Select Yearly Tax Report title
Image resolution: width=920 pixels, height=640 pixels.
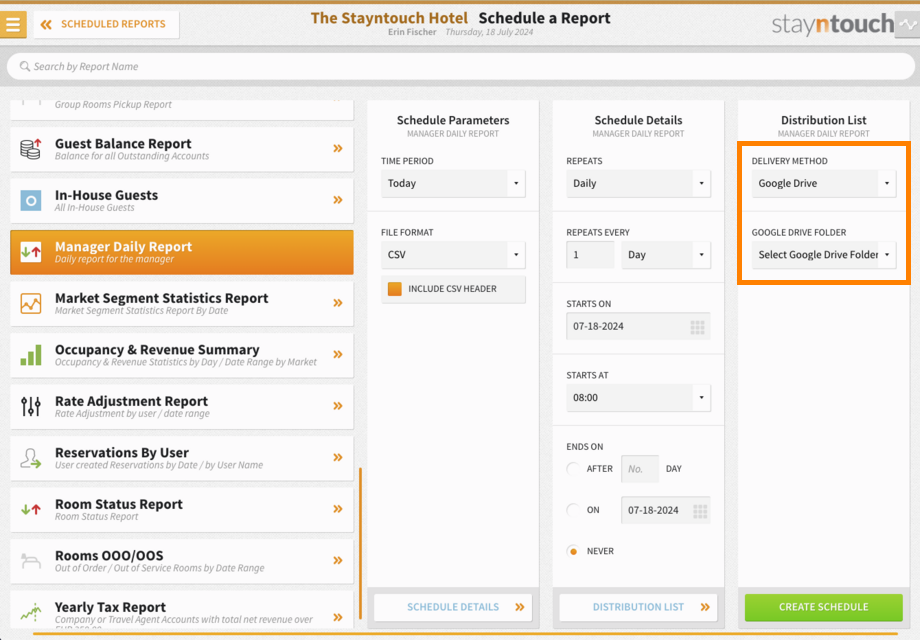point(110,607)
